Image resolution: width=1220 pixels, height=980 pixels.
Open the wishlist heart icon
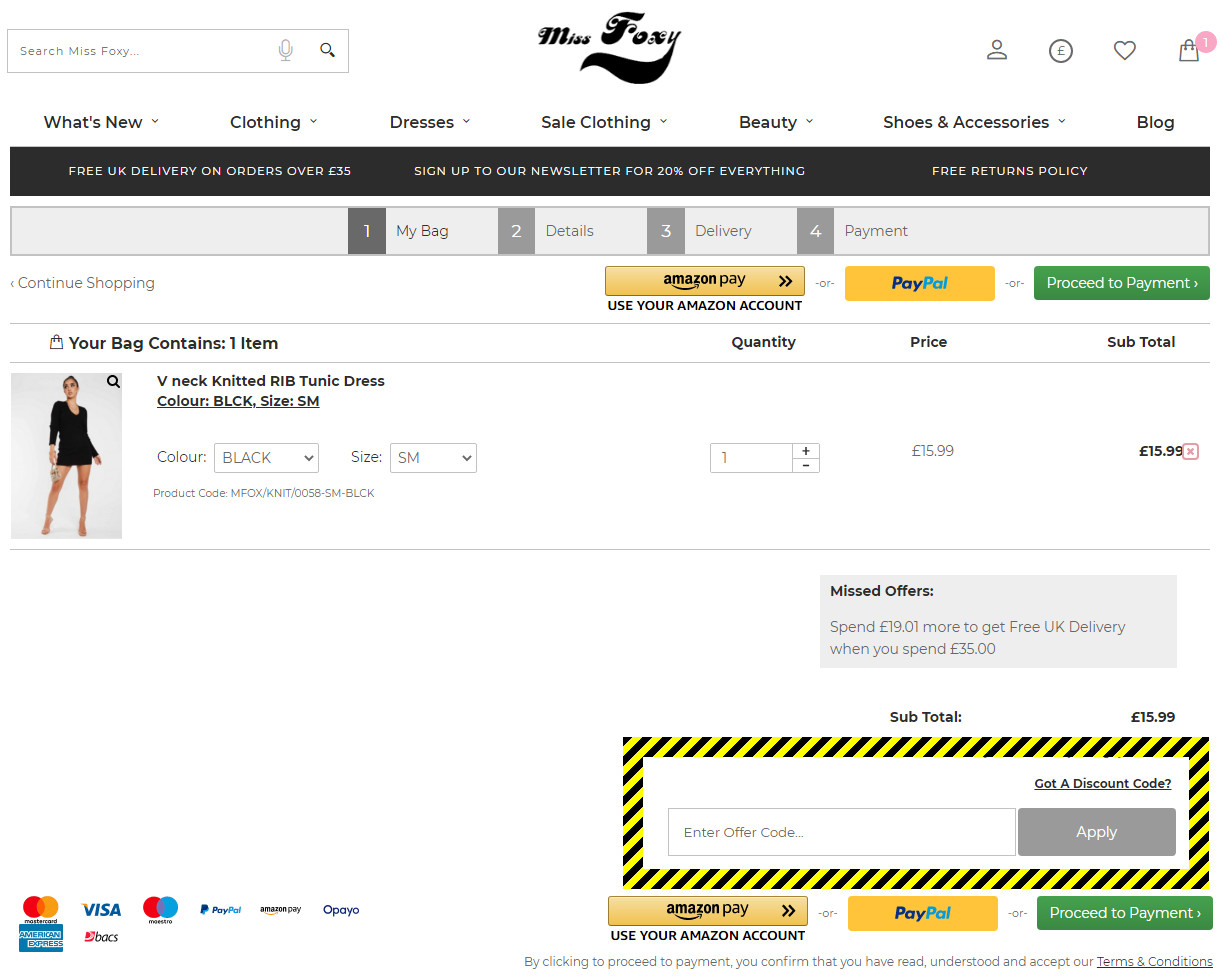click(x=1125, y=50)
